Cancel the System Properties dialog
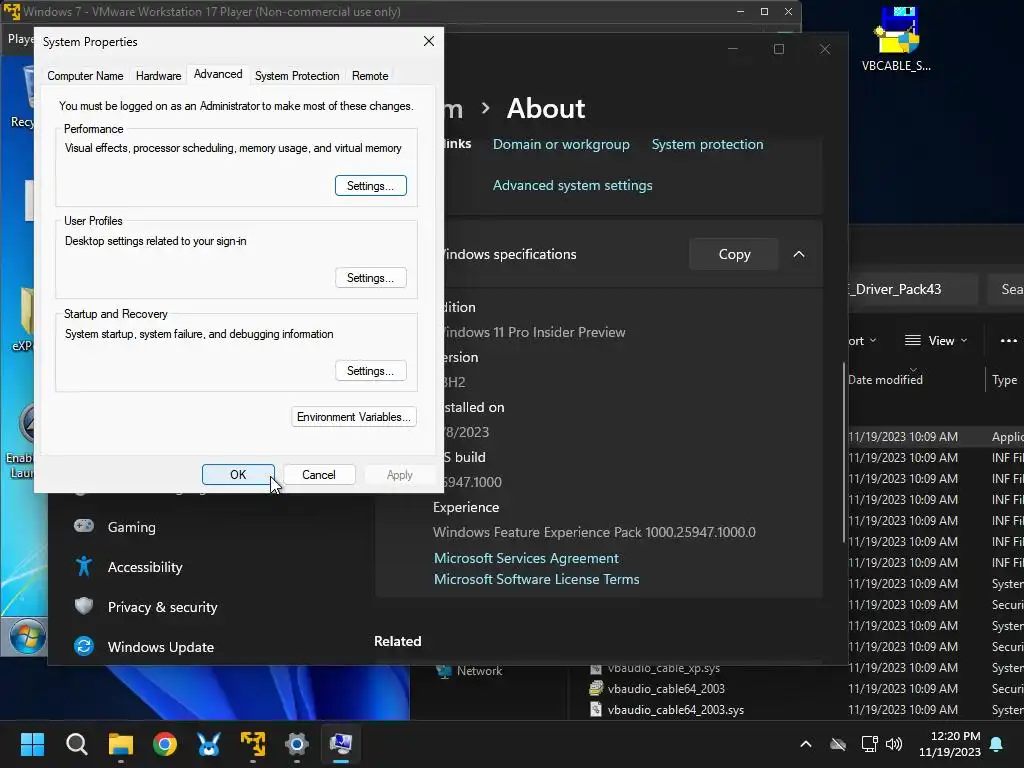The image size is (1024, 768). (x=319, y=475)
